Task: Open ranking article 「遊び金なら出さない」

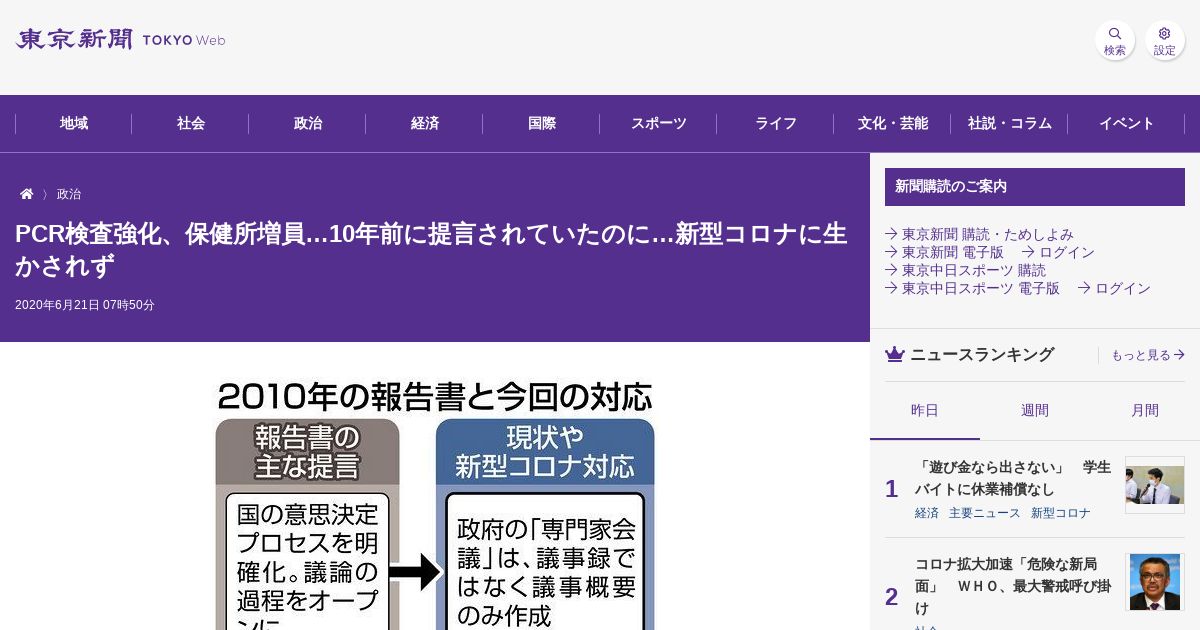Action: click(x=1013, y=478)
